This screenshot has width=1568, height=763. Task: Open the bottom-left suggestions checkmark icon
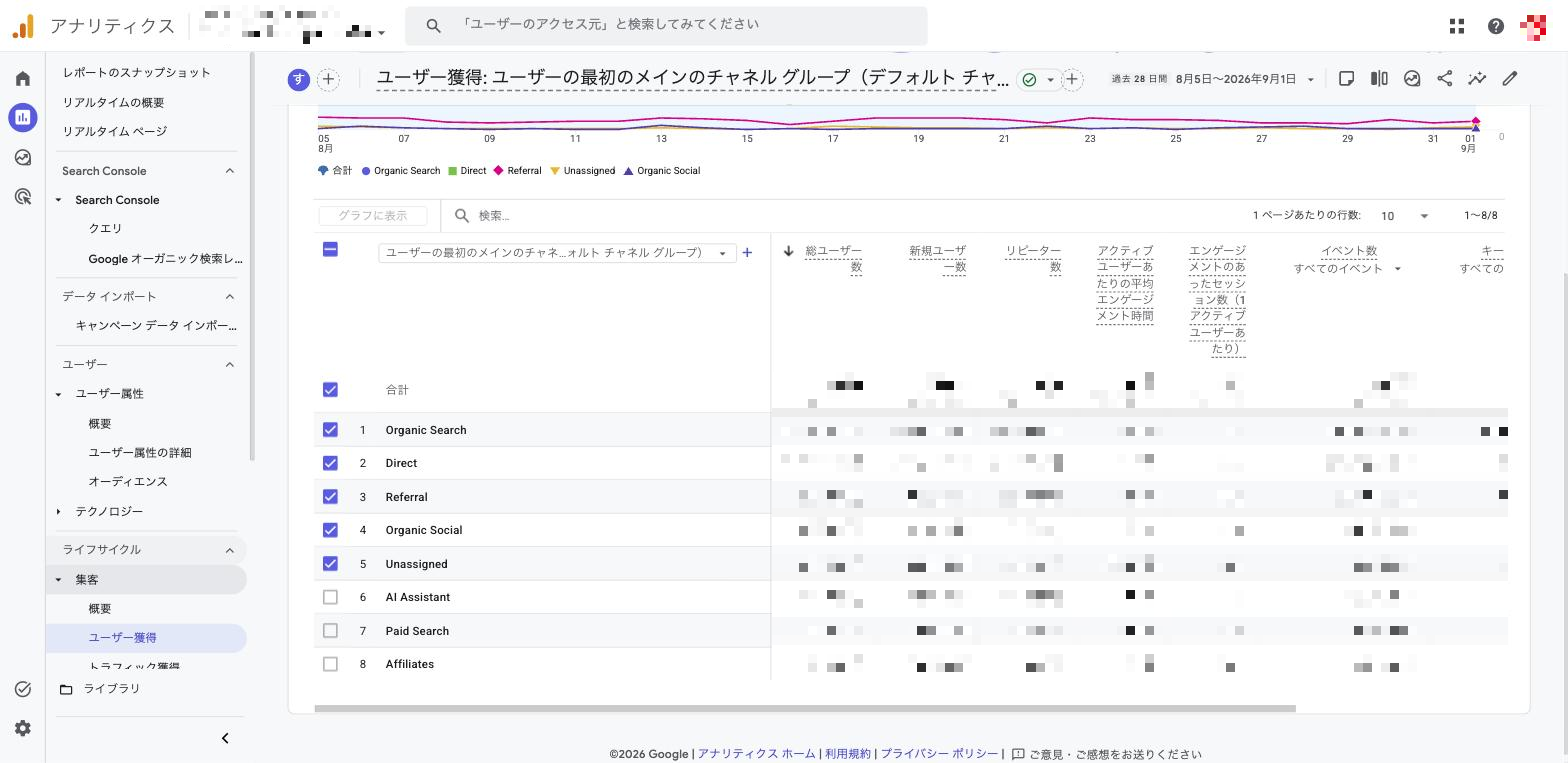(x=23, y=689)
